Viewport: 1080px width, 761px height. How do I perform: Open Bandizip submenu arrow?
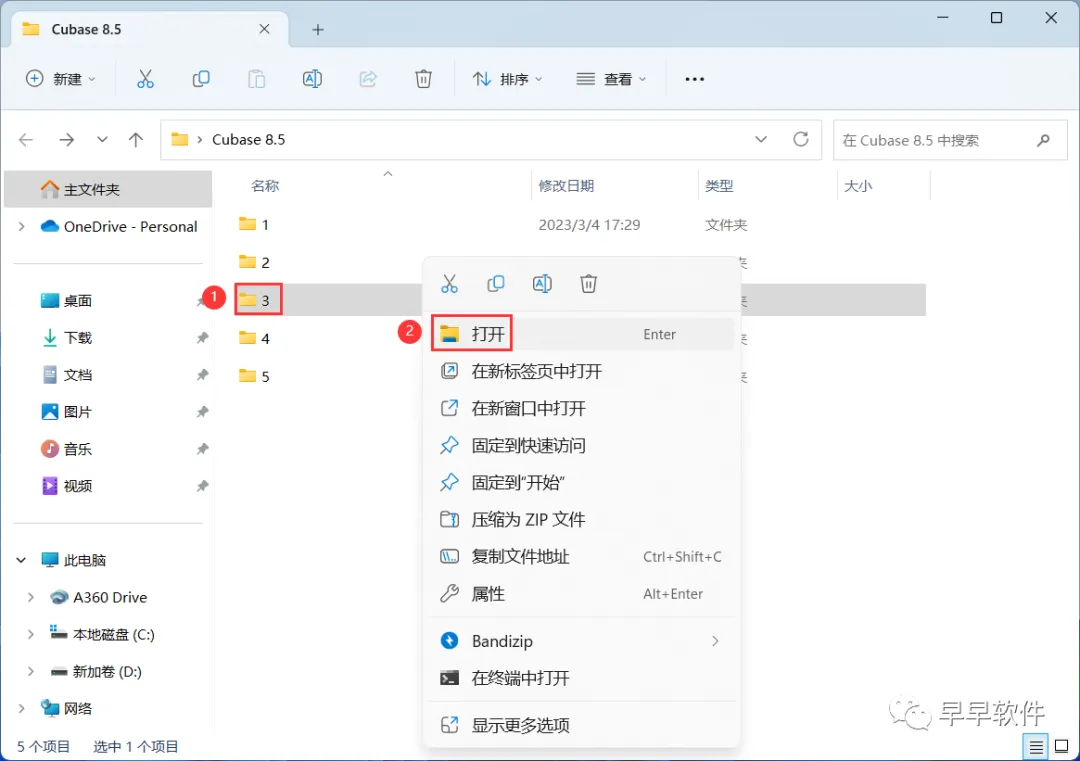point(715,641)
